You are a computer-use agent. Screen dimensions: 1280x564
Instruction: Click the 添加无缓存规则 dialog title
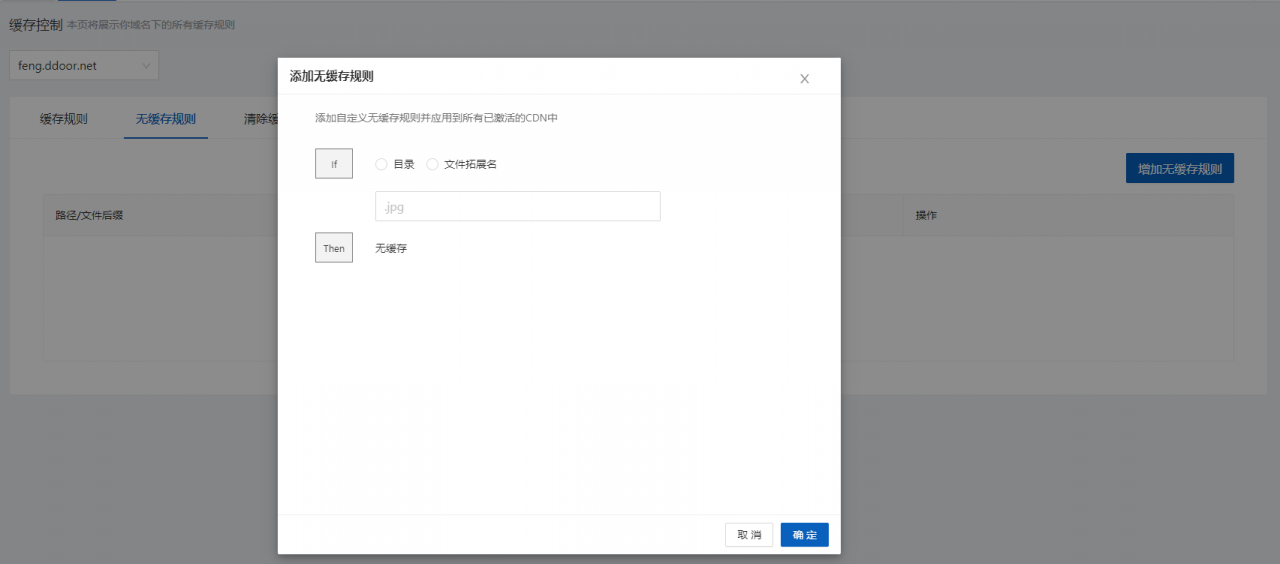click(331, 76)
